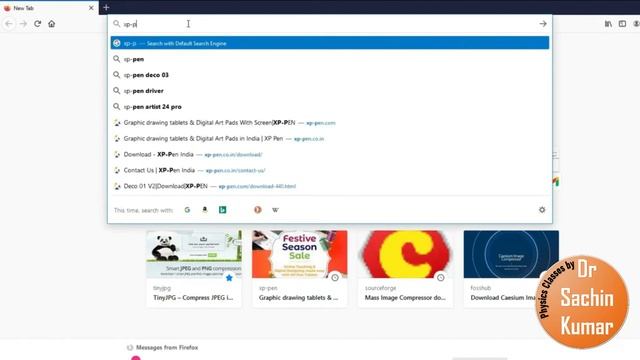640x360 pixels.
Task: Open a new tab with plus button
Action: [106, 7]
